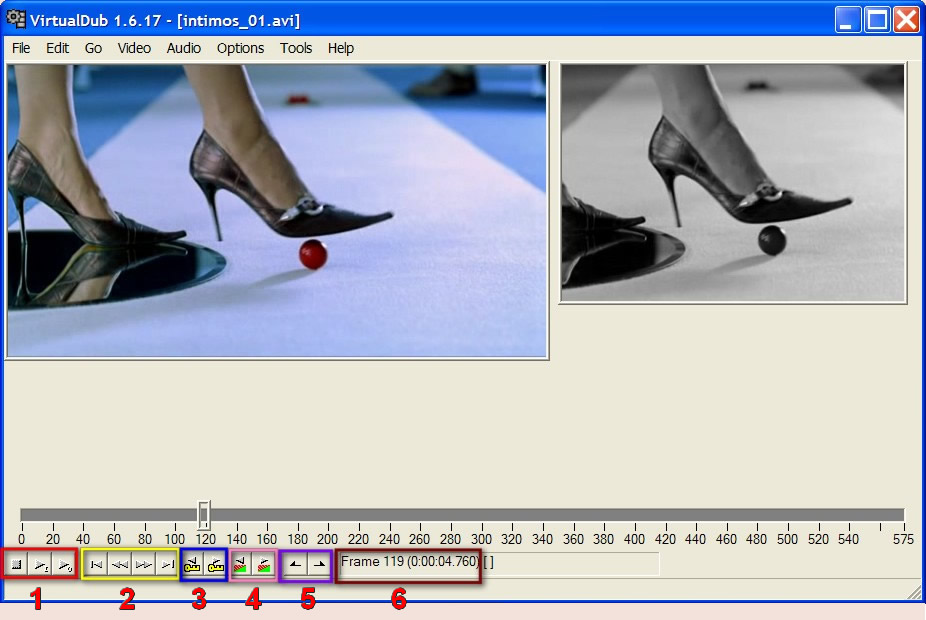The width and height of the screenshot is (926, 620).
Task: Jump to the start of the video
Action: pyautogui.click(x=96, y=564)
